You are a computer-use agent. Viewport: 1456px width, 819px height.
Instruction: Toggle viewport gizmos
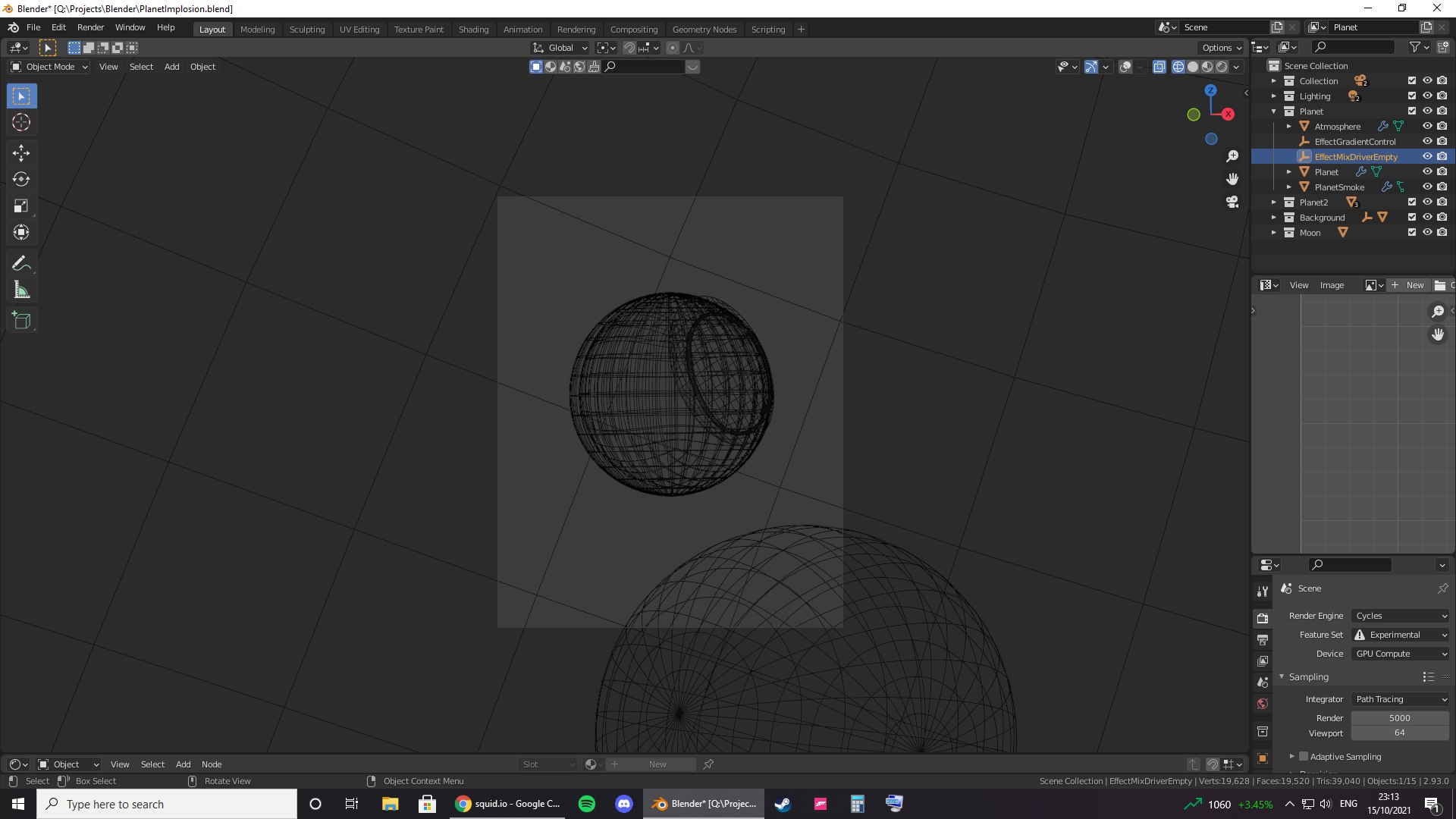pos(1090,67)
